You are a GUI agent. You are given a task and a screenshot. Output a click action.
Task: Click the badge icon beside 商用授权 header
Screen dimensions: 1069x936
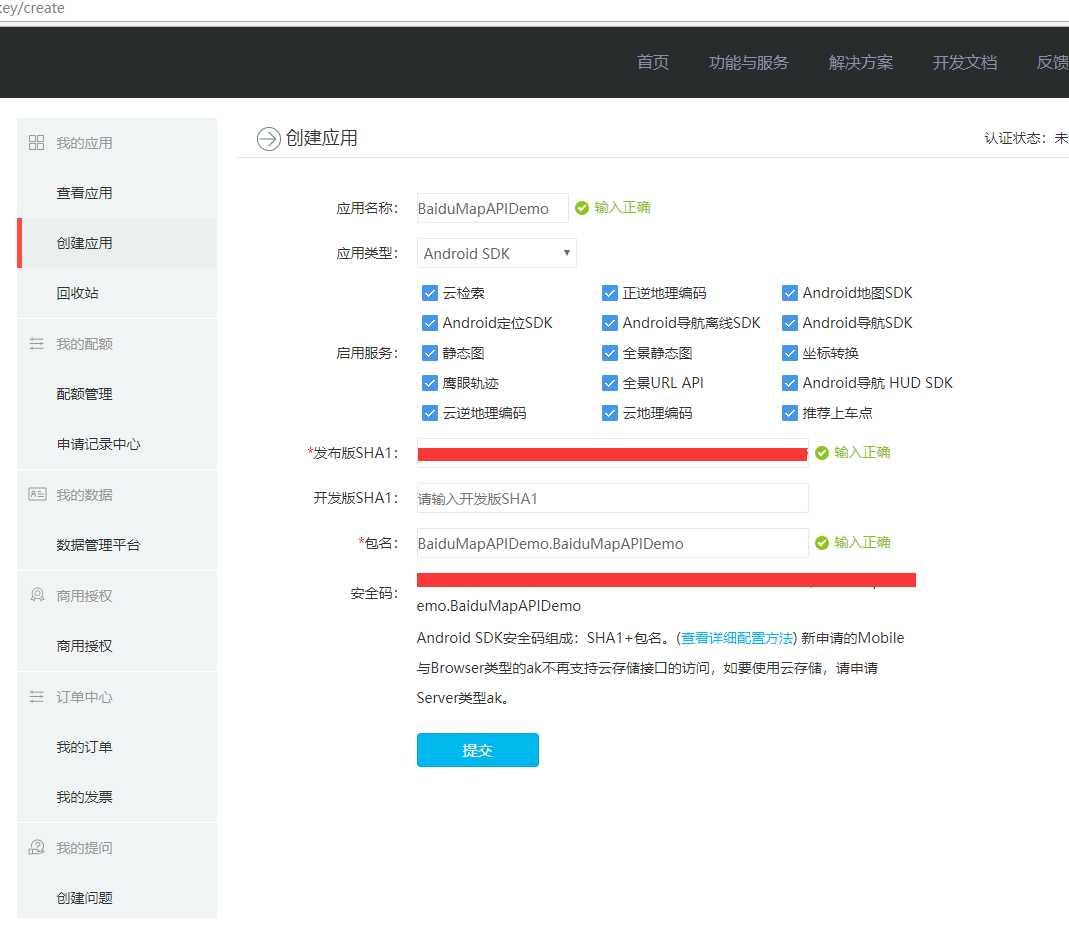(x=37, y=595)
